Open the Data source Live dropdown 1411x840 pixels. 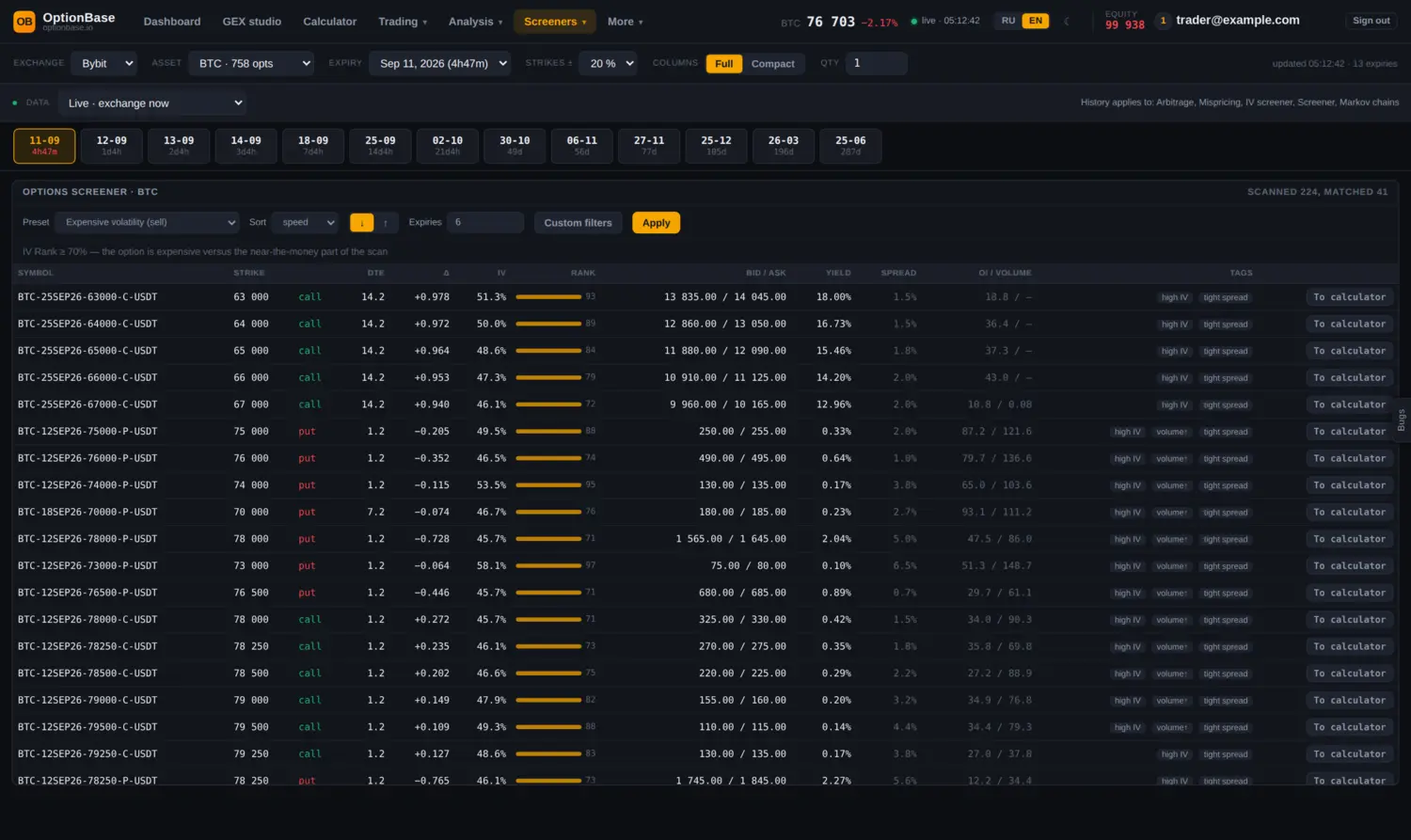[x=152, y=103]
